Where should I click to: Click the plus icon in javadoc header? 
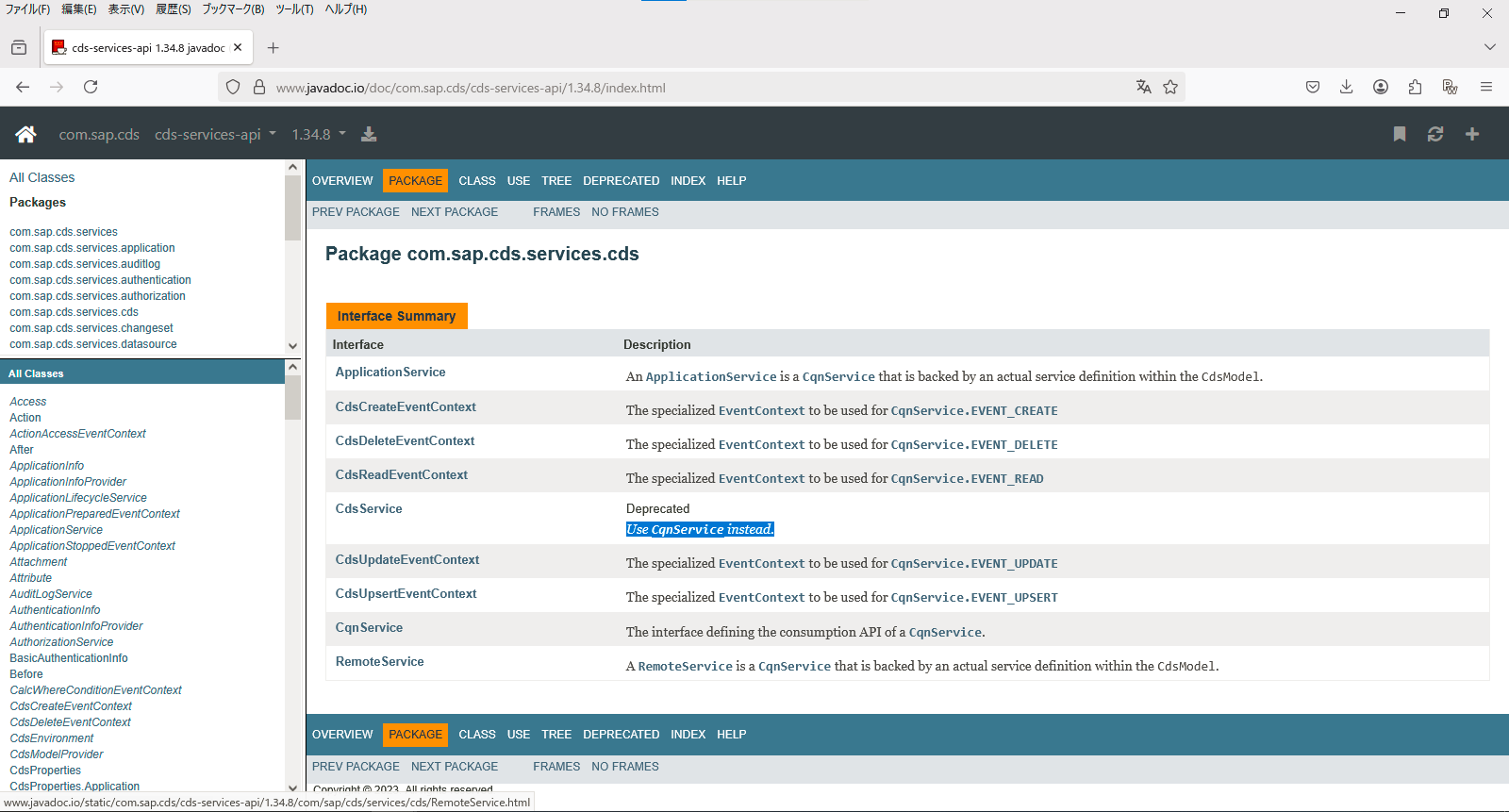(1472, 134)
